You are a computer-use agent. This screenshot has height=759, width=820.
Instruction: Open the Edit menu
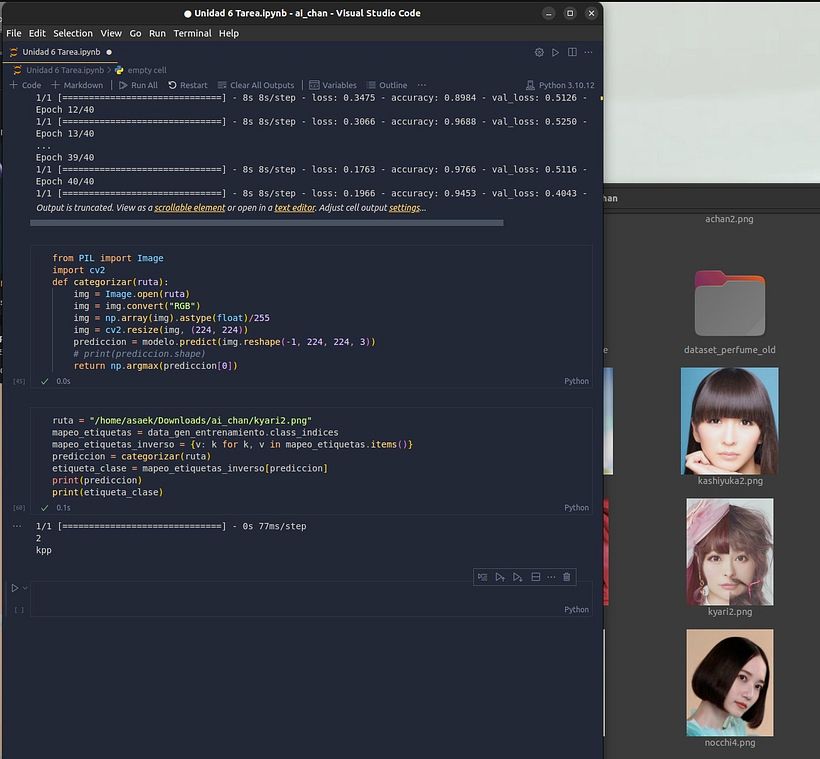point(37,33)
